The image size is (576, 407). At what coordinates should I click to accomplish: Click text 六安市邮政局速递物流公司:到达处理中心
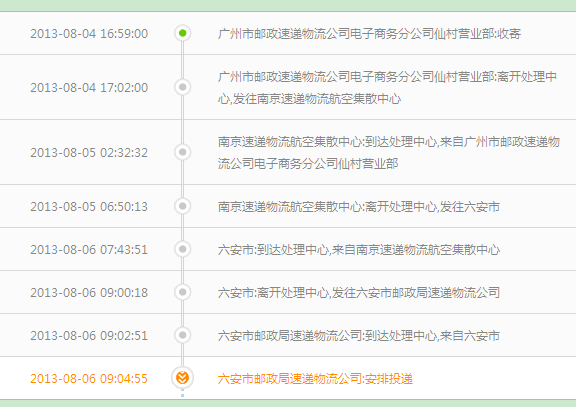tap(327, 336)
